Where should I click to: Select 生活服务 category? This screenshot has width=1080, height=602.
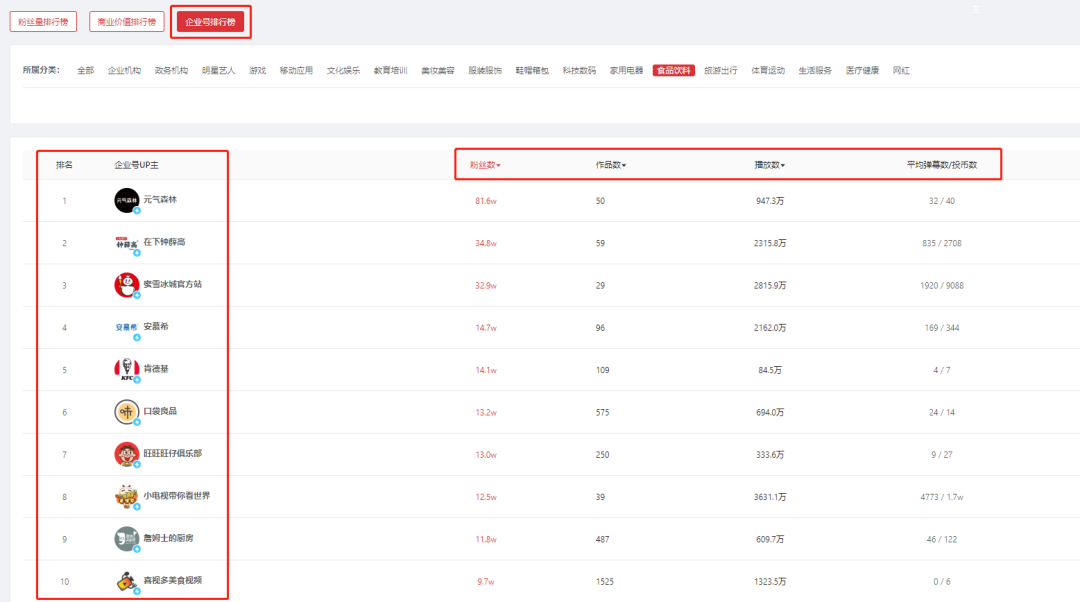click(x=815, y=70)
